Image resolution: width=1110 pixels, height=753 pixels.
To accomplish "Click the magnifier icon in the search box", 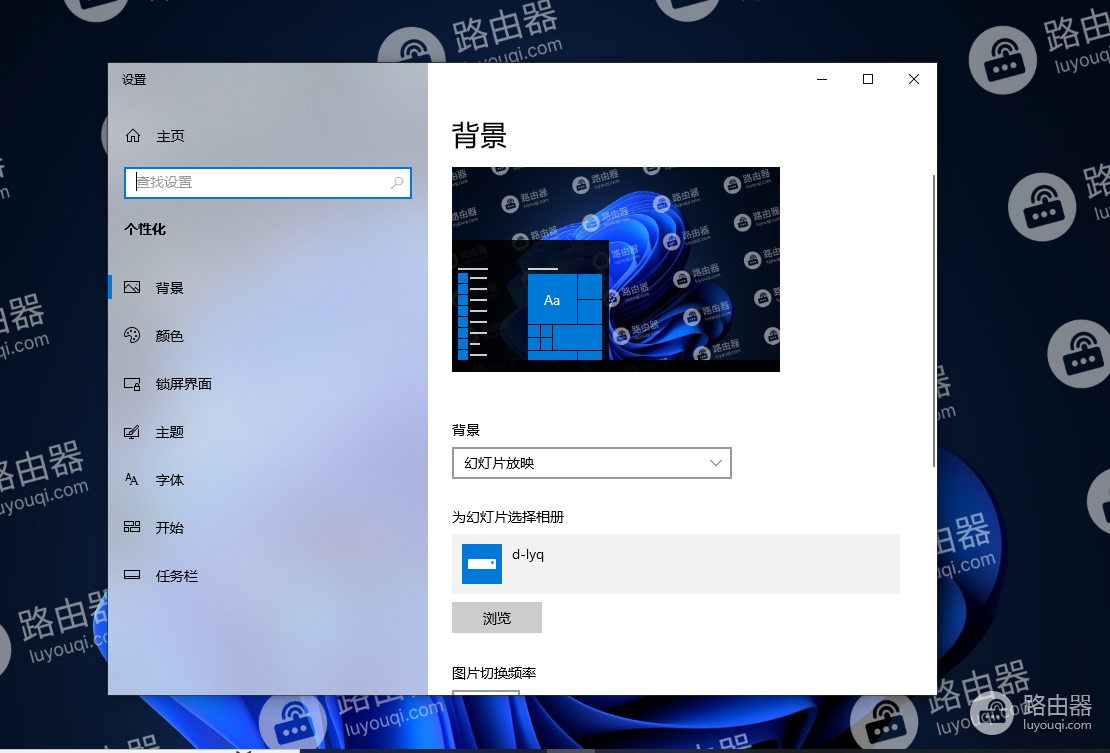I will point(397,183).
